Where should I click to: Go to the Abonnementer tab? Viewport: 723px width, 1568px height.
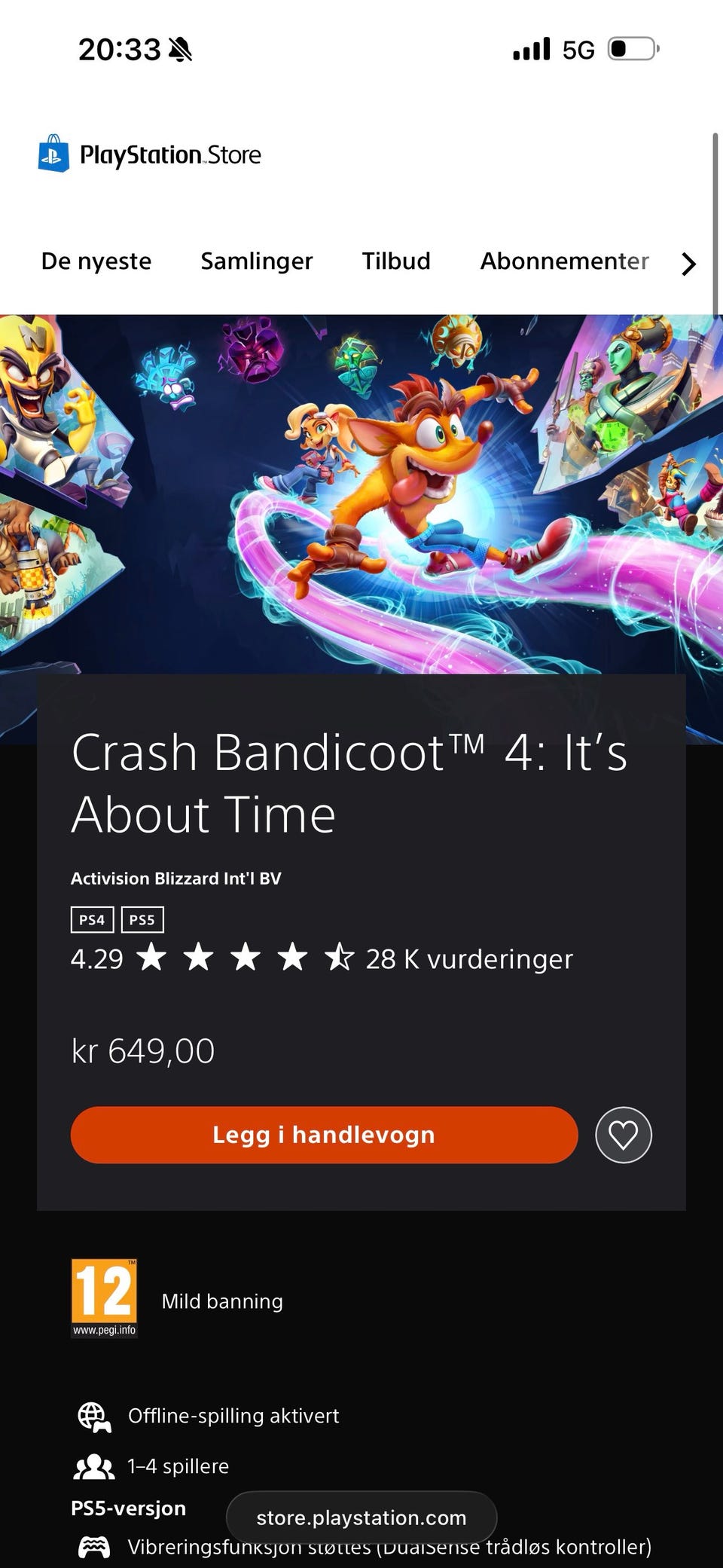565,261
